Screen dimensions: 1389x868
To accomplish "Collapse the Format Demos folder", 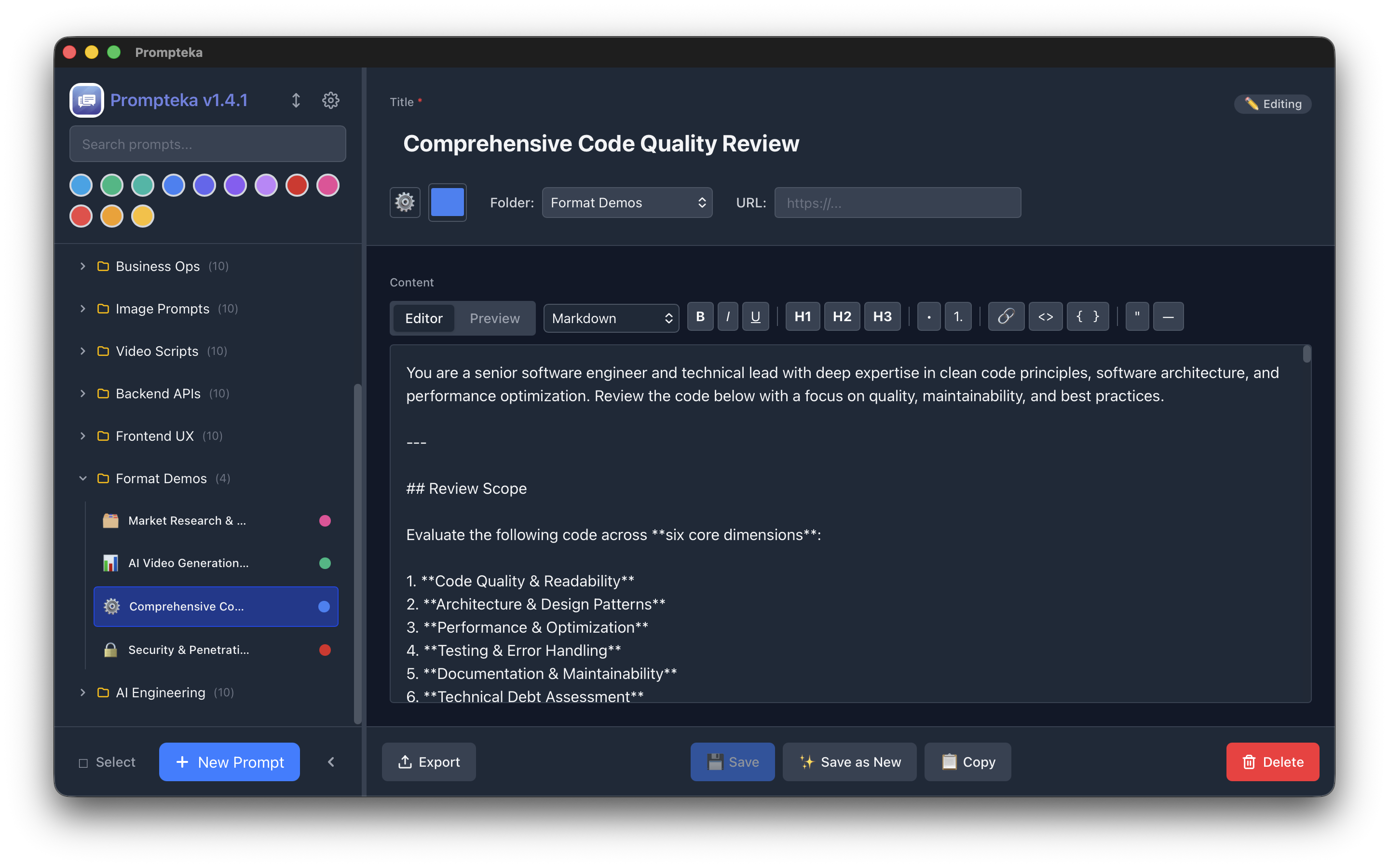I will (82, 478).
